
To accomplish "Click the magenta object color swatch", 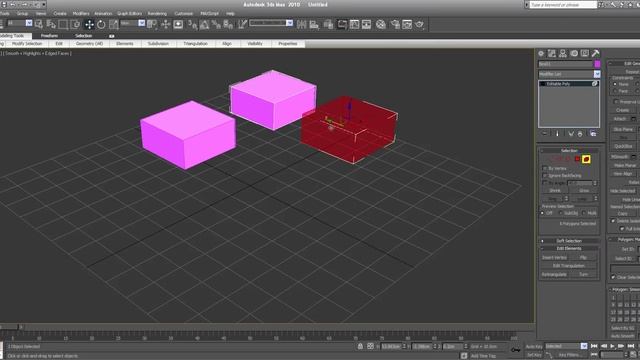I will [597, 64].
